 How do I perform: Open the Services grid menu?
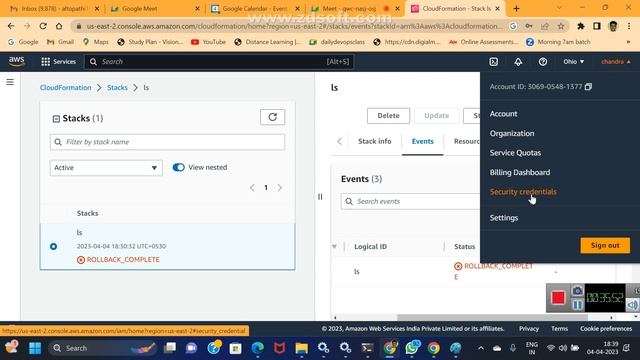58,62
